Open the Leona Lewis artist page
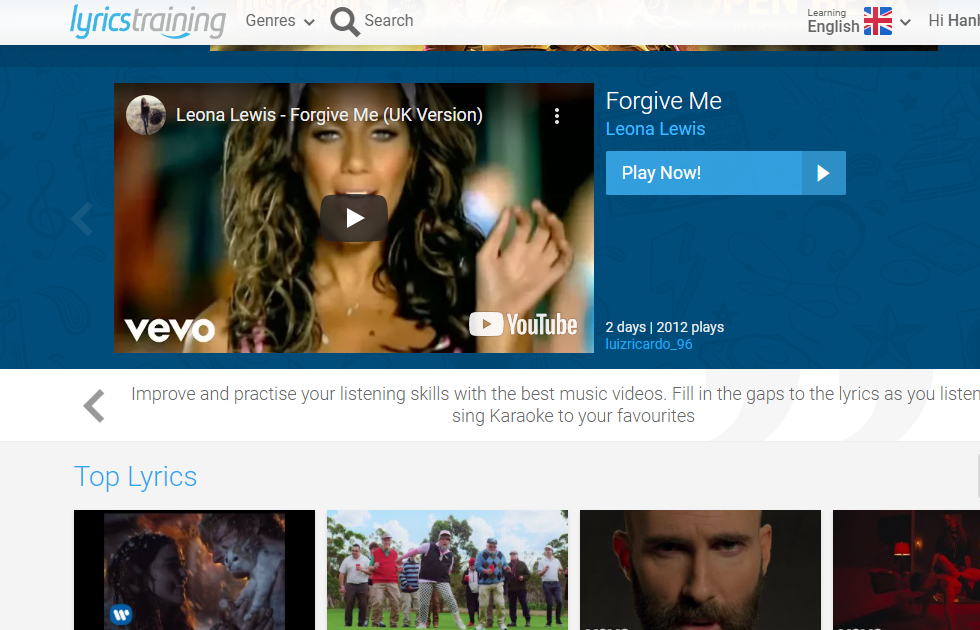The image size is (980, 630). click(655, 129)
